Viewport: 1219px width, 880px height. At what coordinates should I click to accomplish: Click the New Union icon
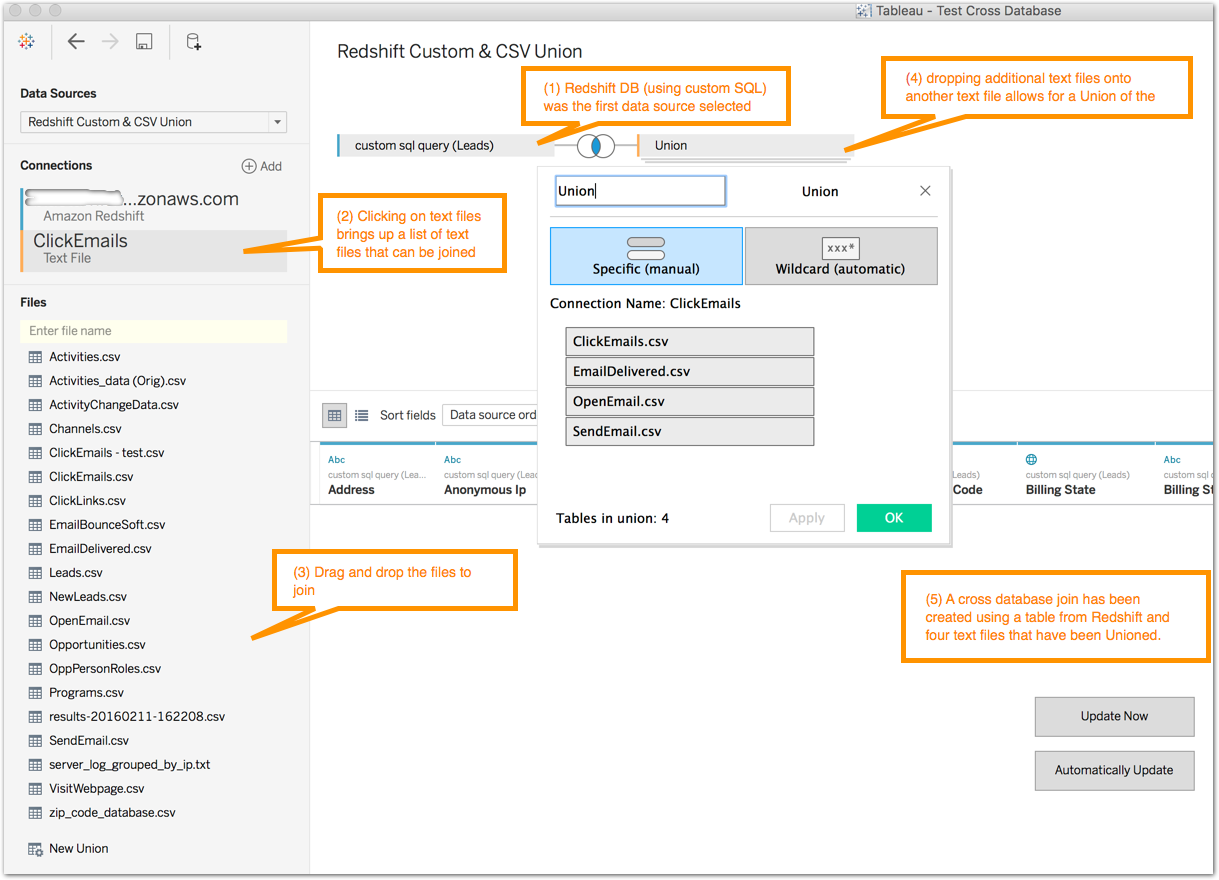pos(35,849)
